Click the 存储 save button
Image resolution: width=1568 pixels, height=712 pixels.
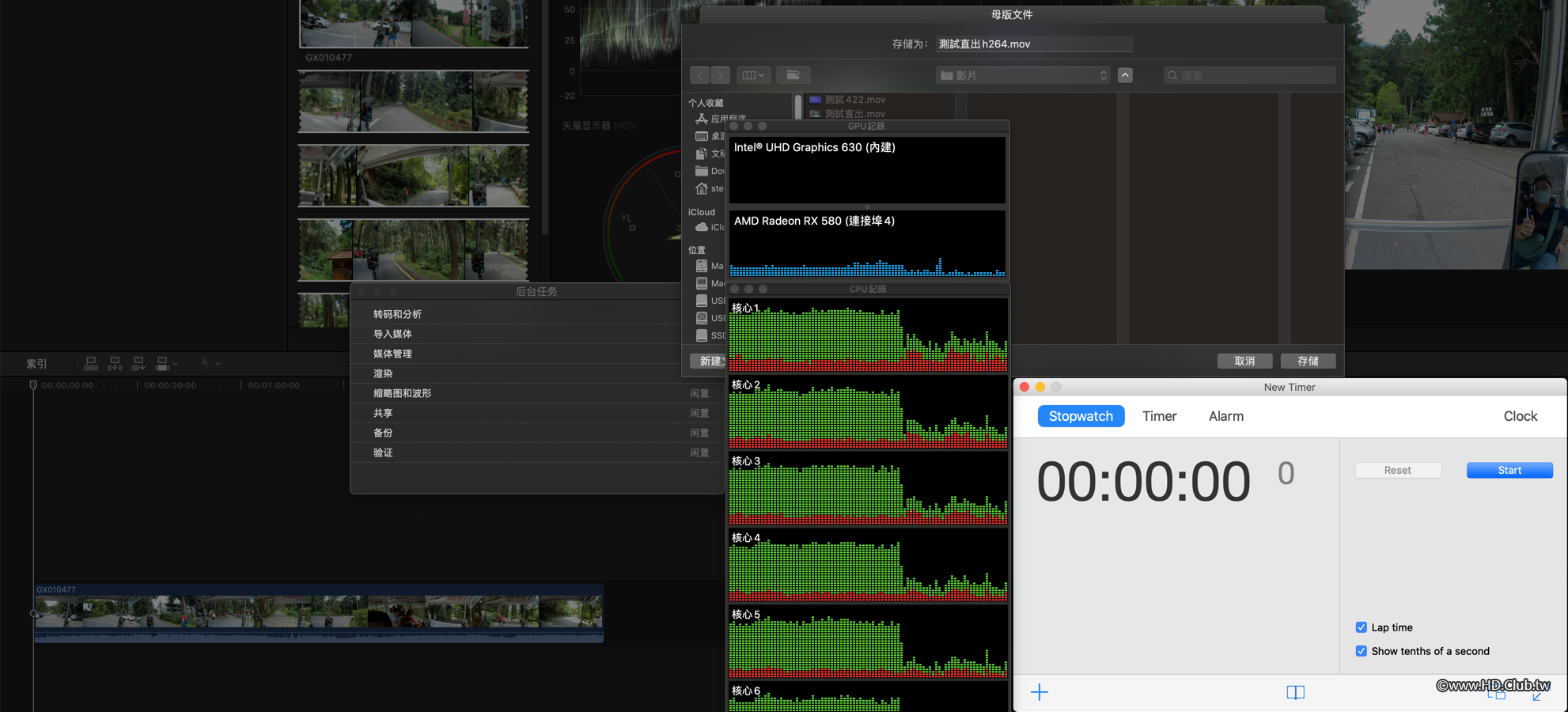click(x=1308, y=361)
